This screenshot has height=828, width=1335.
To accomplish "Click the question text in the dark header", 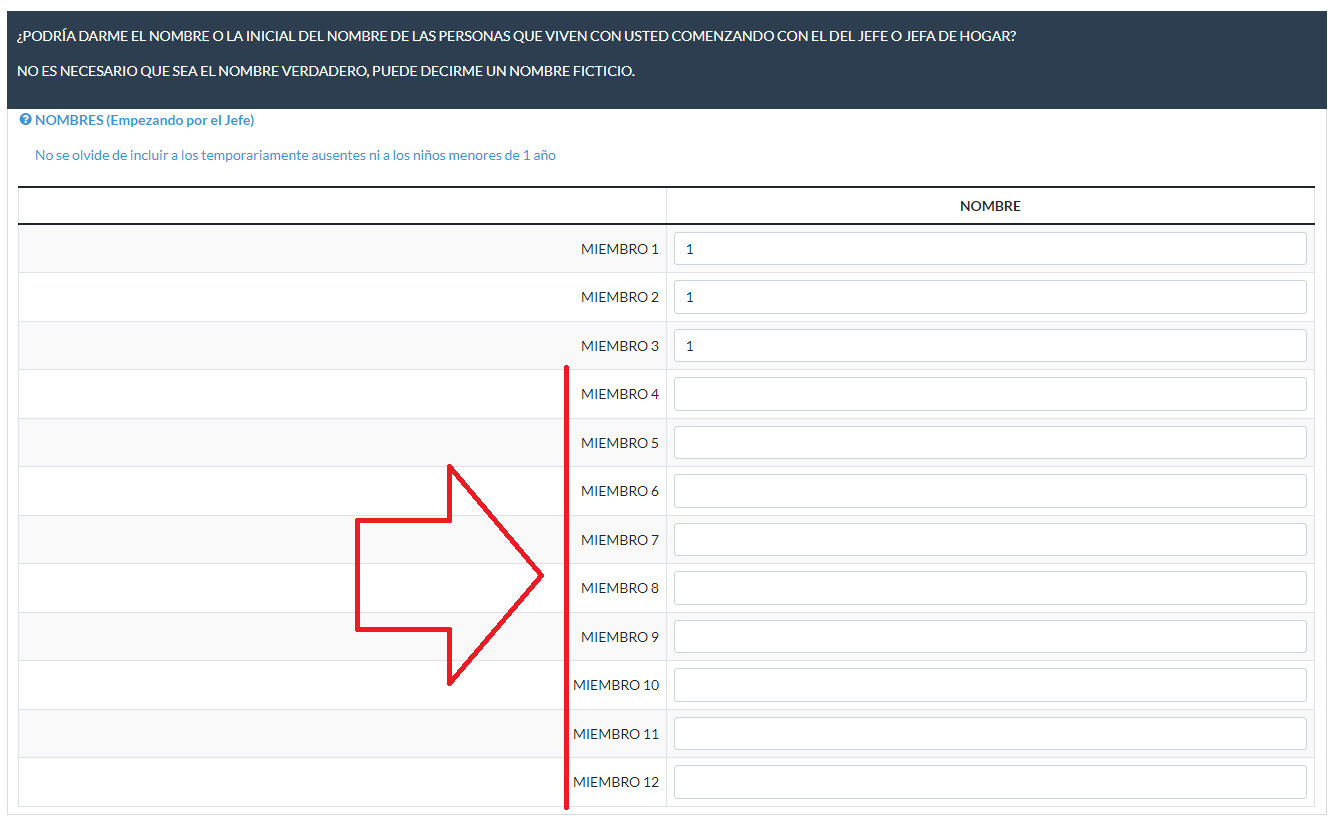I will 516,37.
